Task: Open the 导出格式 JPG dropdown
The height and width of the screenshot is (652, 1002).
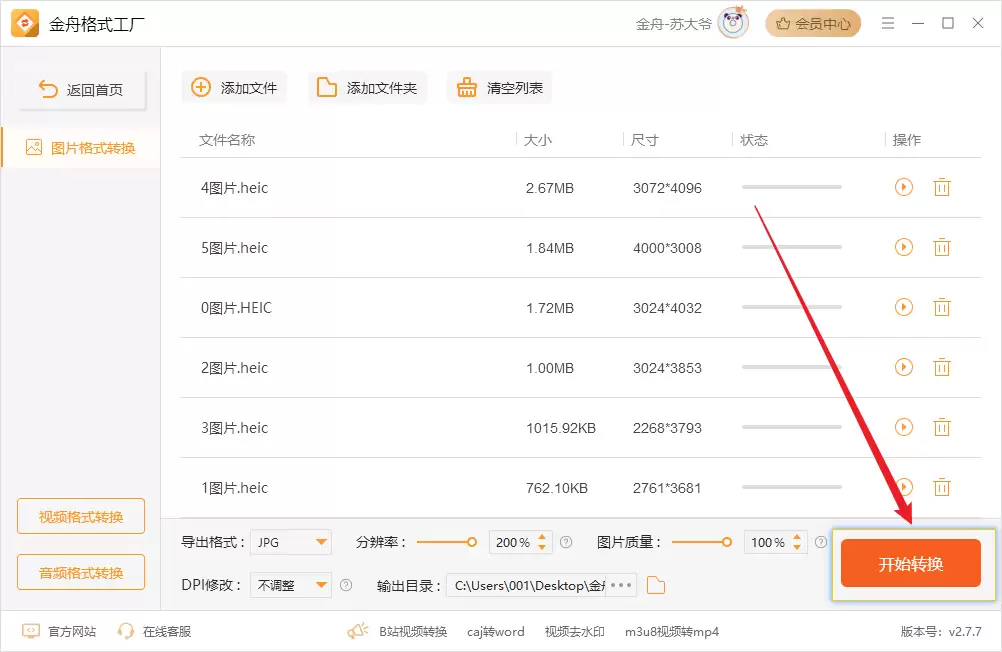Action: 291,542
